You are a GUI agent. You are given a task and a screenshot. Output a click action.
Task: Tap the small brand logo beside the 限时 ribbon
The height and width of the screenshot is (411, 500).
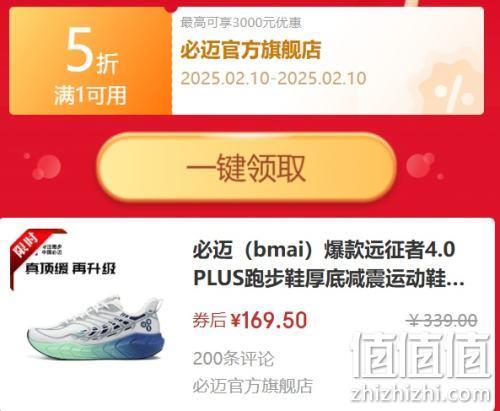[x=51, y=250]
